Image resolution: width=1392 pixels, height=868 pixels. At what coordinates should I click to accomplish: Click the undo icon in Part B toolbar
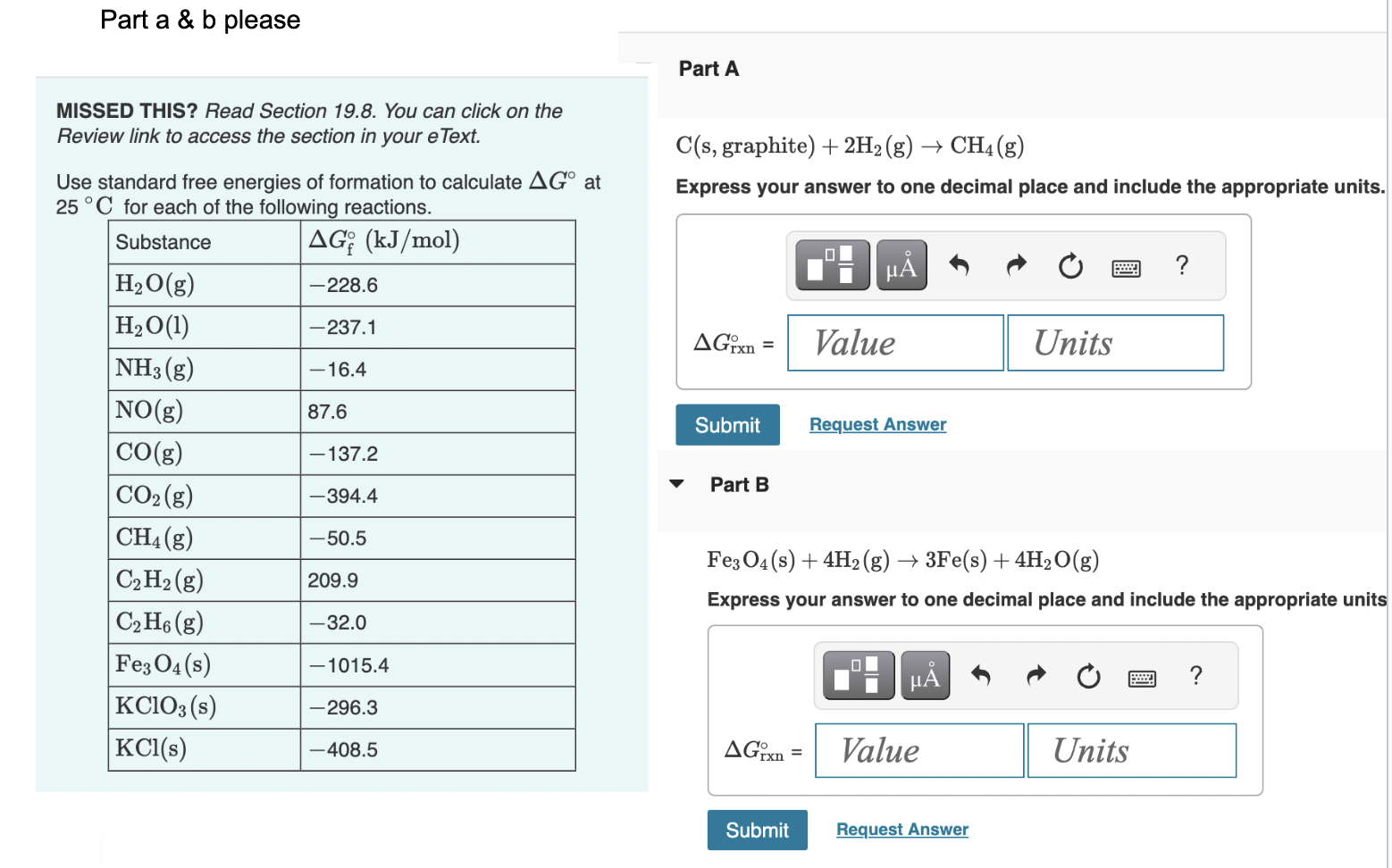(x=980, y=676)
